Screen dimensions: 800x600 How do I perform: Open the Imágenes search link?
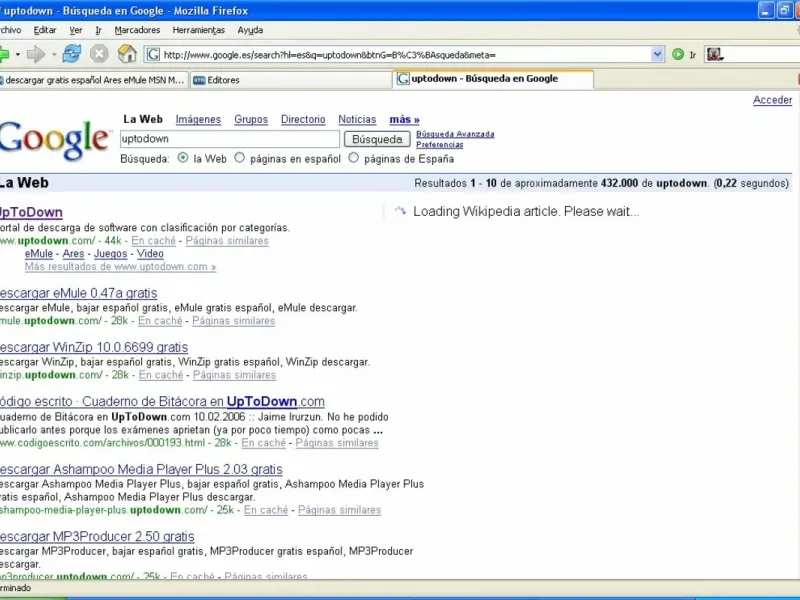(x=198, y=119)
